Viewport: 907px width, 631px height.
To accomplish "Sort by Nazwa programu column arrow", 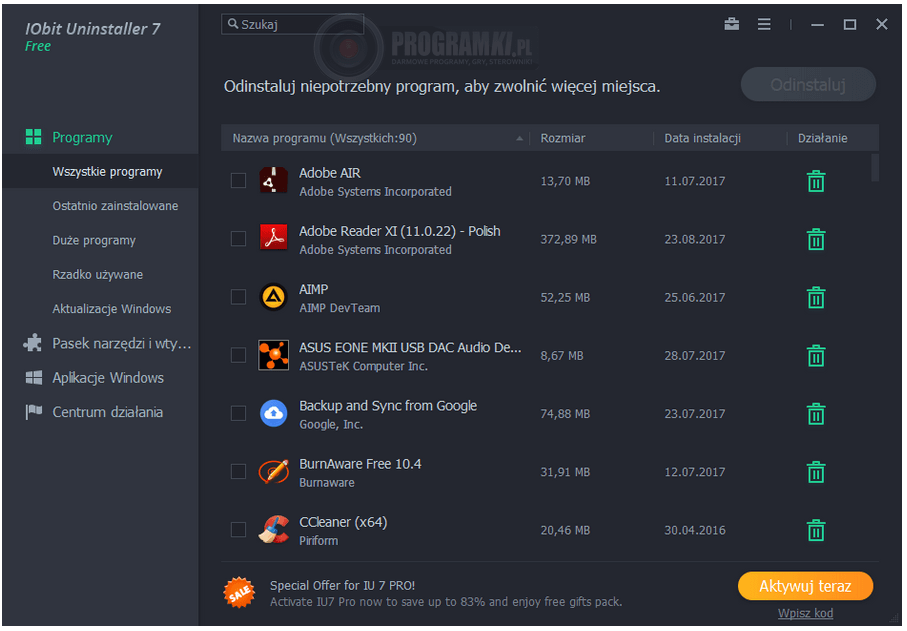I will tap(519, 138).
